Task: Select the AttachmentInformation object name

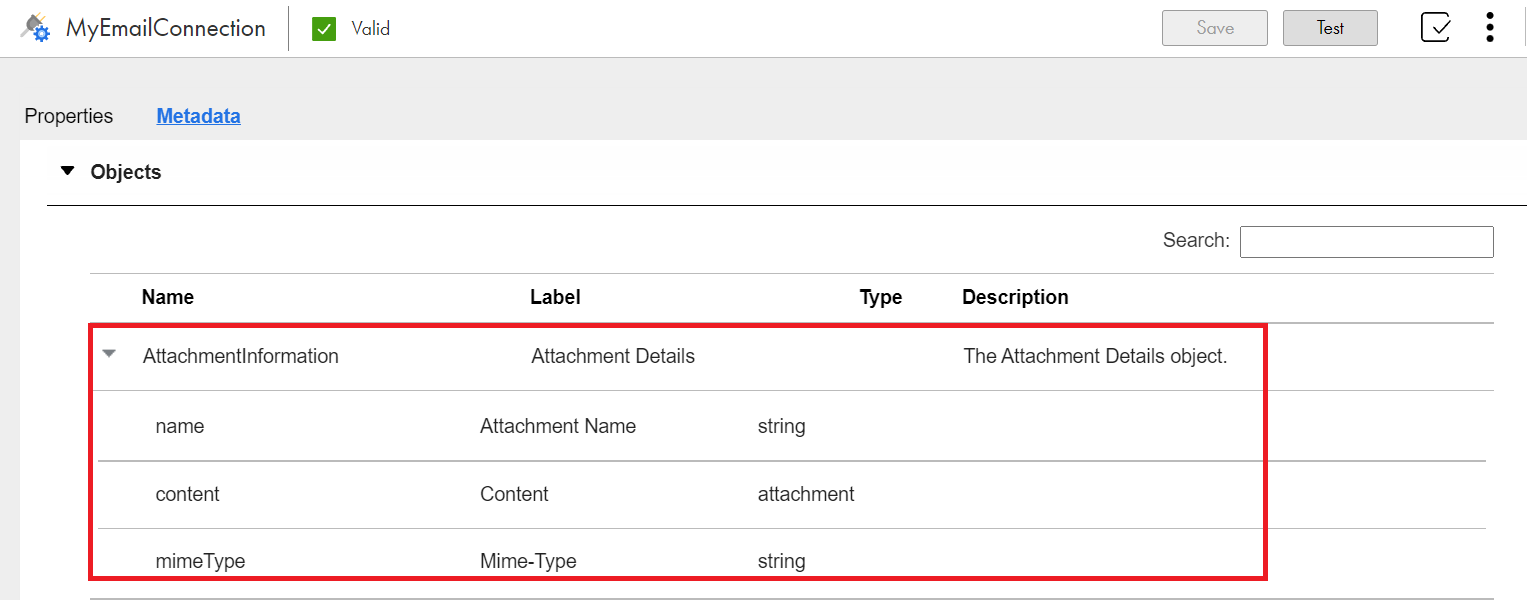Action: coord(241,356)
